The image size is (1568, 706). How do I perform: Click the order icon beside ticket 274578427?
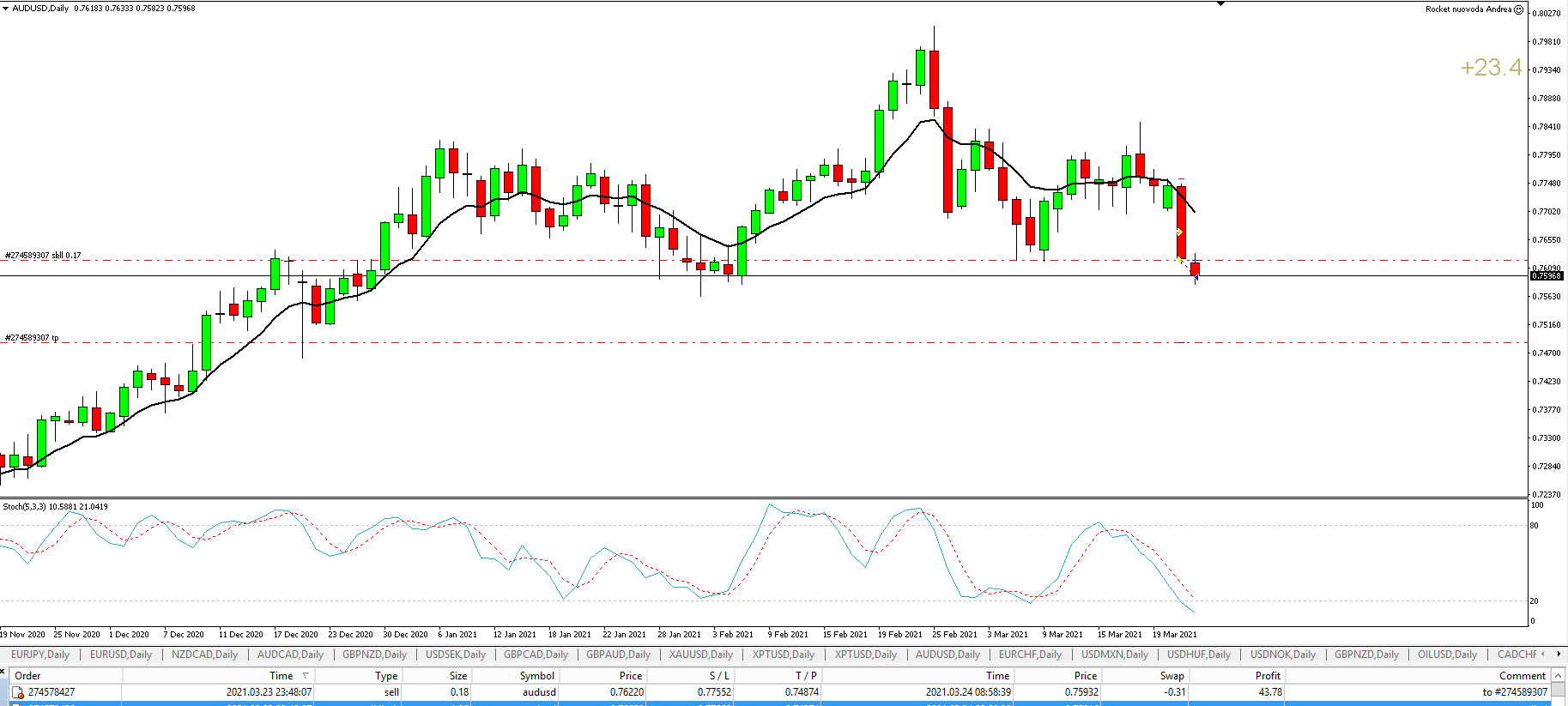(18, 692)
